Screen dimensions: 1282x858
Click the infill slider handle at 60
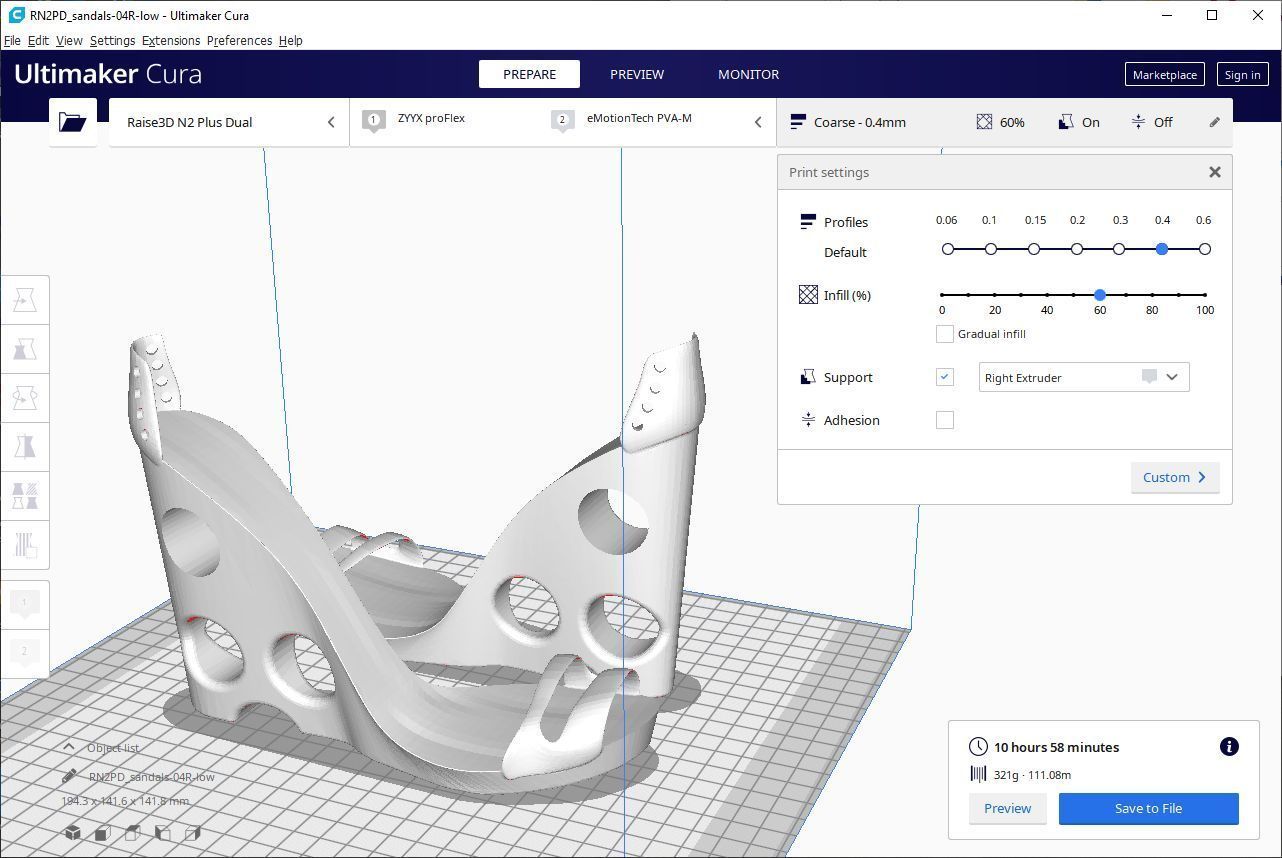point(1100,295)
